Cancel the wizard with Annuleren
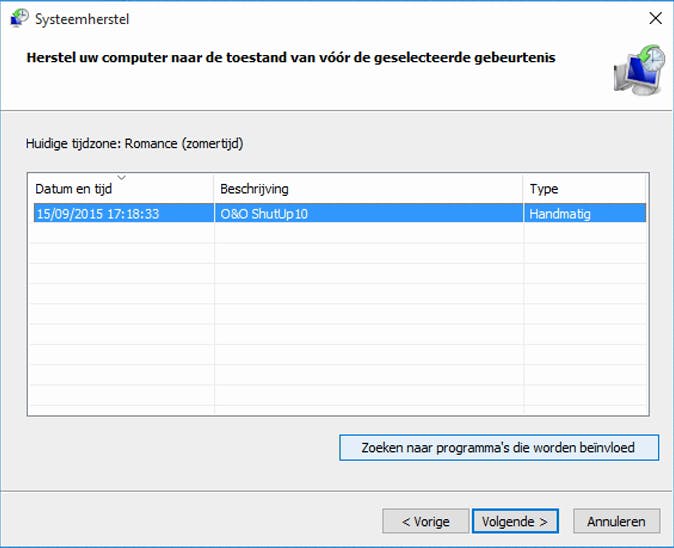The height and width of the screenshot is (548, 674). click(616, 521)
